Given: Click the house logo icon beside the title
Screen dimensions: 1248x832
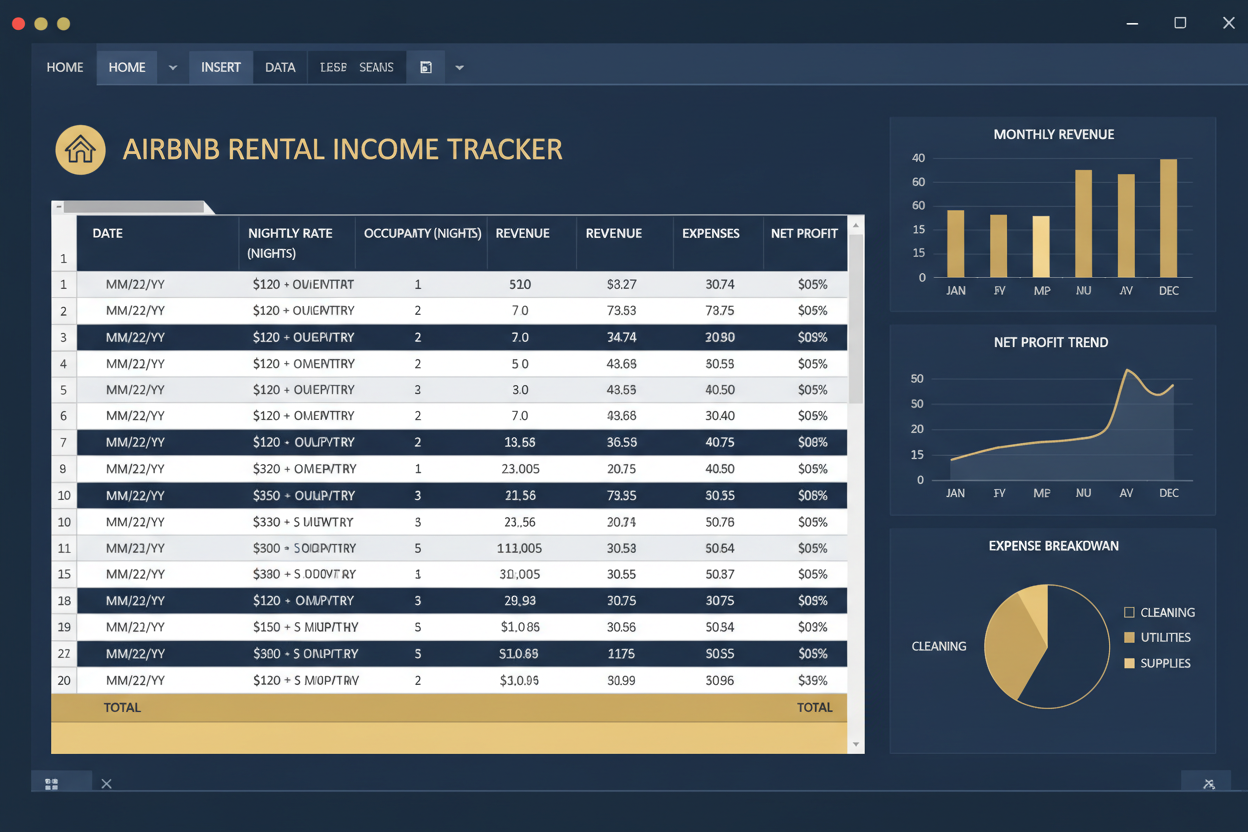Looking at the screenshot, I should tap(80, 150).
